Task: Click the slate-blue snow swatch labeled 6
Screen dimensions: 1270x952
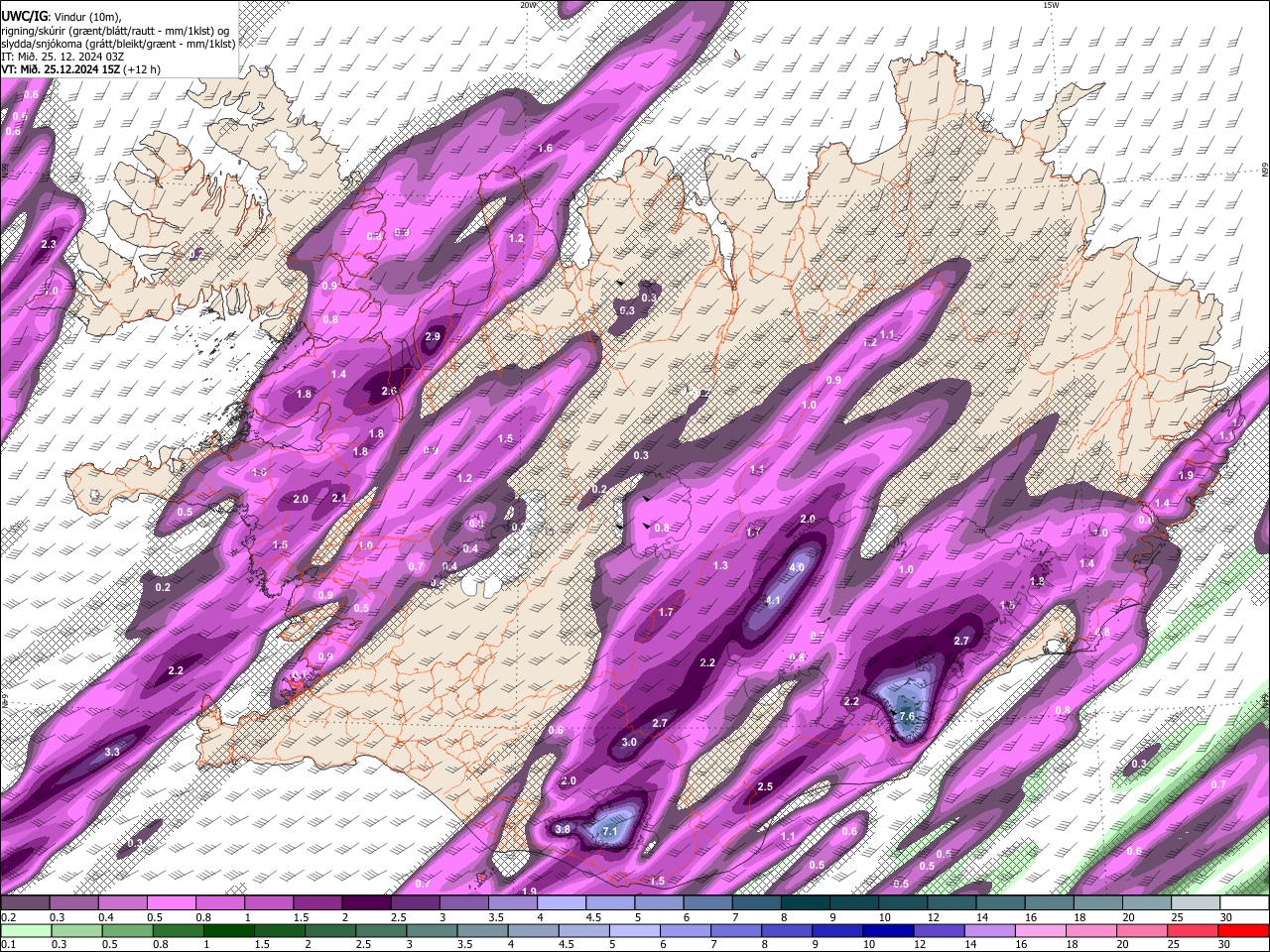Action: tap(707, 902)
